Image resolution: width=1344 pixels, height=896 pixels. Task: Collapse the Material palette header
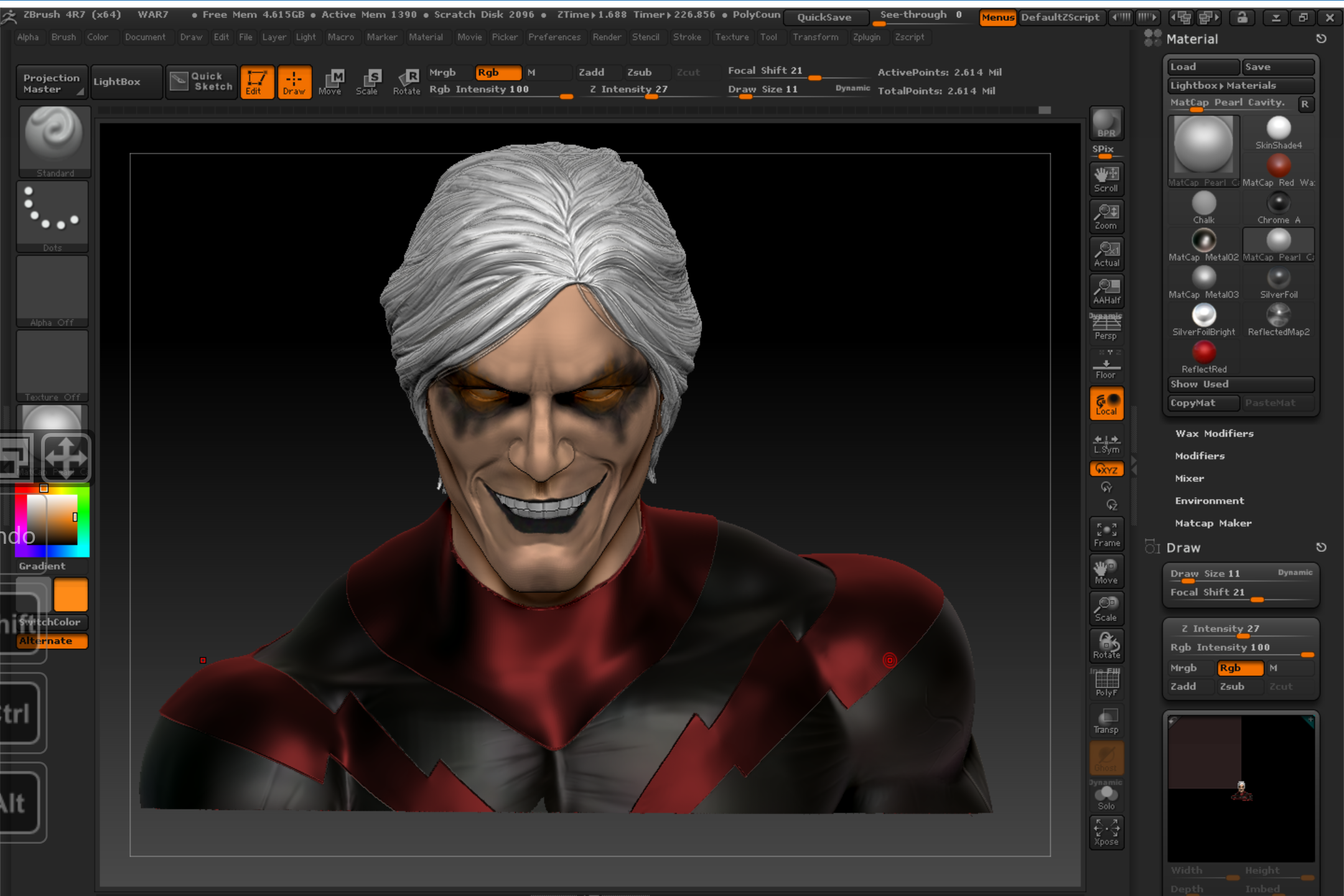tap(1192, 39)
